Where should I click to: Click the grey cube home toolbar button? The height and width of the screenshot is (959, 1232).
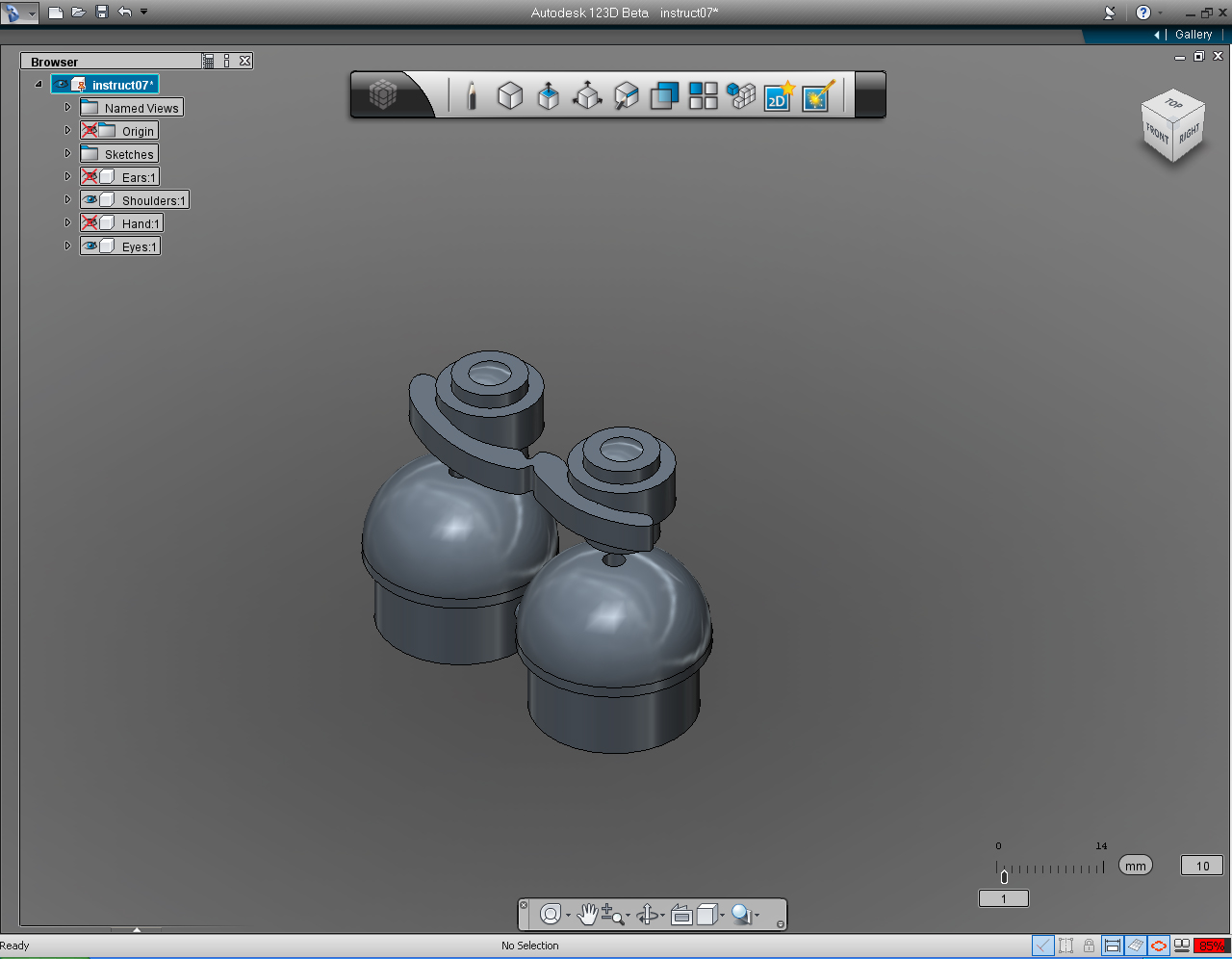(x=383, y=94)
